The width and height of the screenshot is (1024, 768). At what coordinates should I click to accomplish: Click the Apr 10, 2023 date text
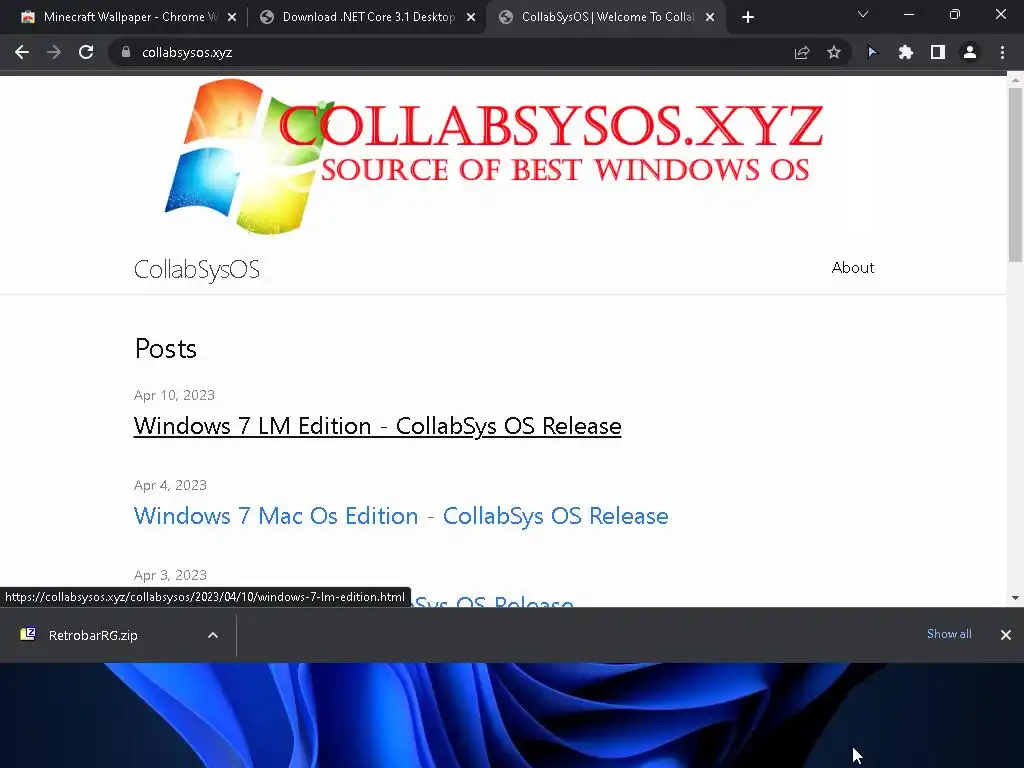point(174,395)
